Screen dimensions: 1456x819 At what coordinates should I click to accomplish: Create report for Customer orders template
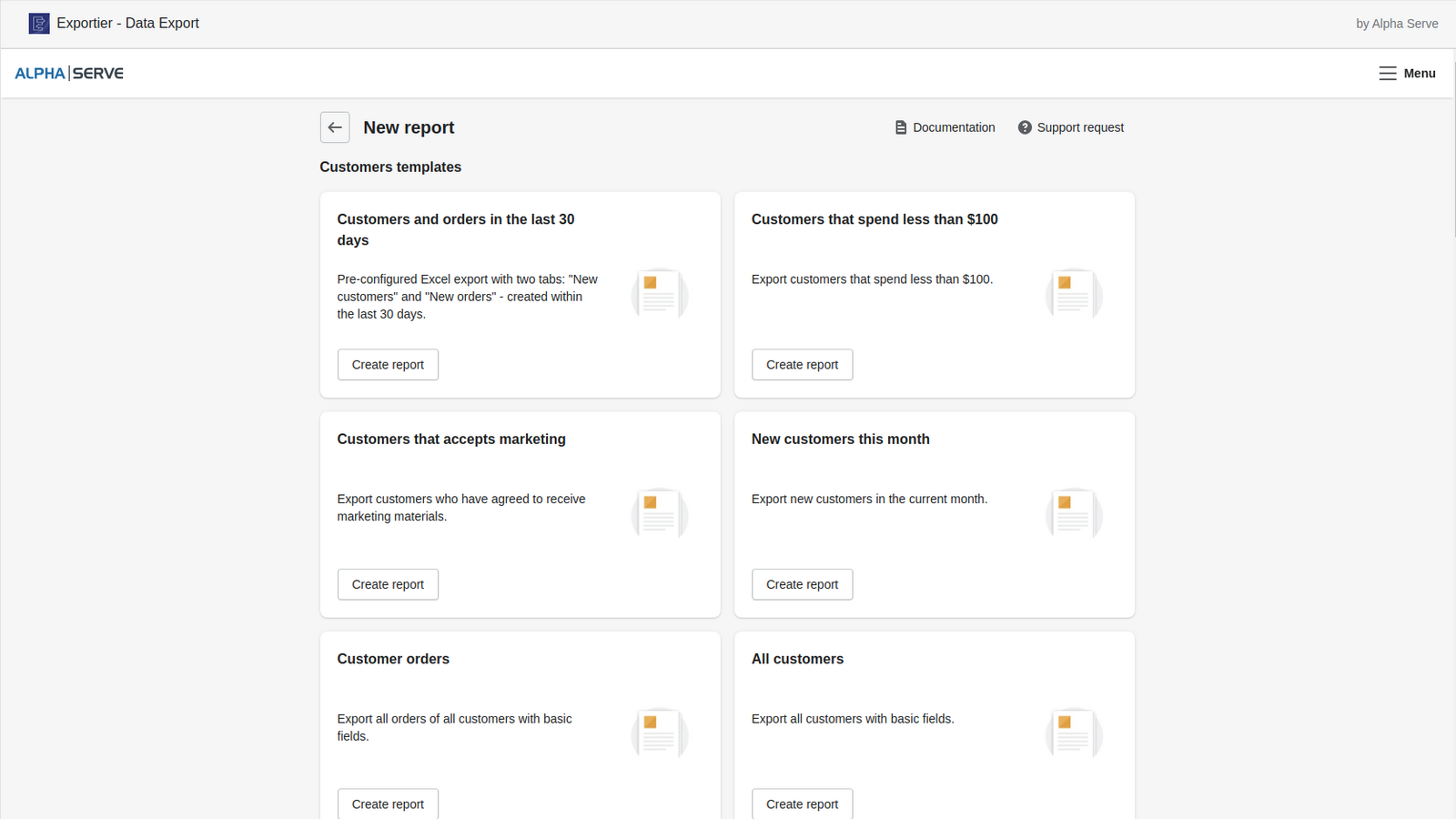[388, 804]
